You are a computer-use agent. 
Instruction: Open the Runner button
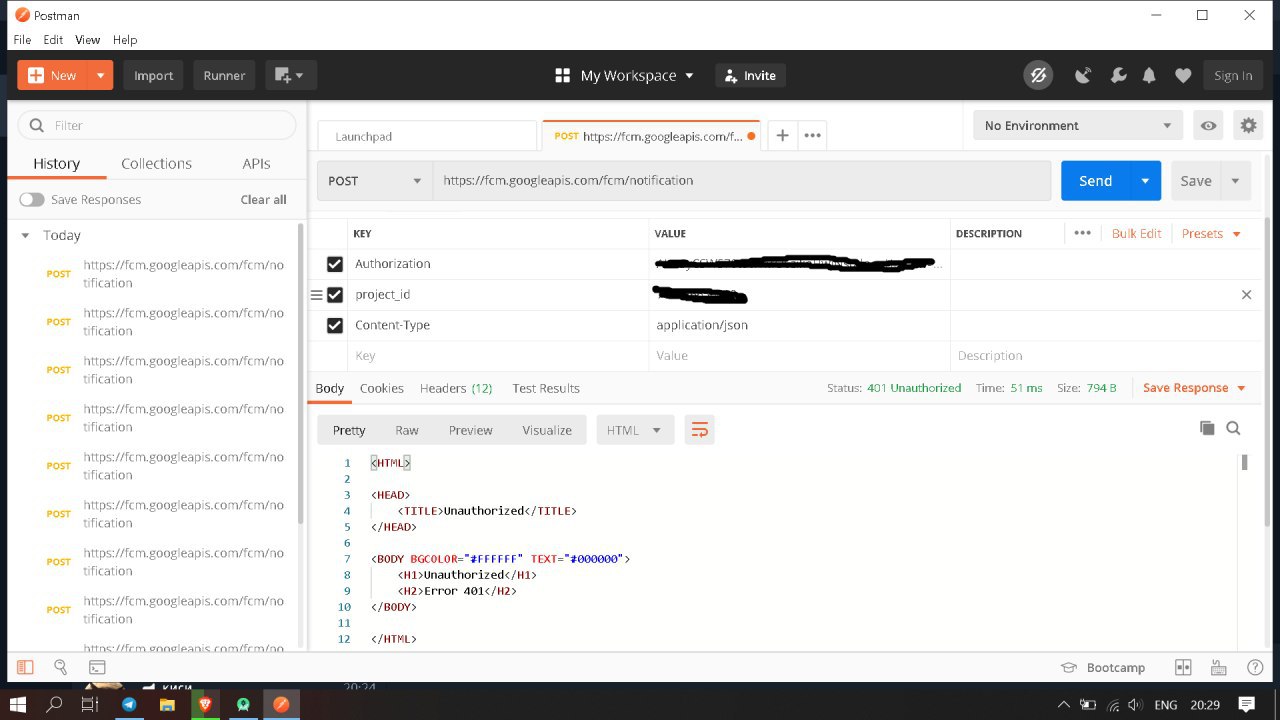224,75
